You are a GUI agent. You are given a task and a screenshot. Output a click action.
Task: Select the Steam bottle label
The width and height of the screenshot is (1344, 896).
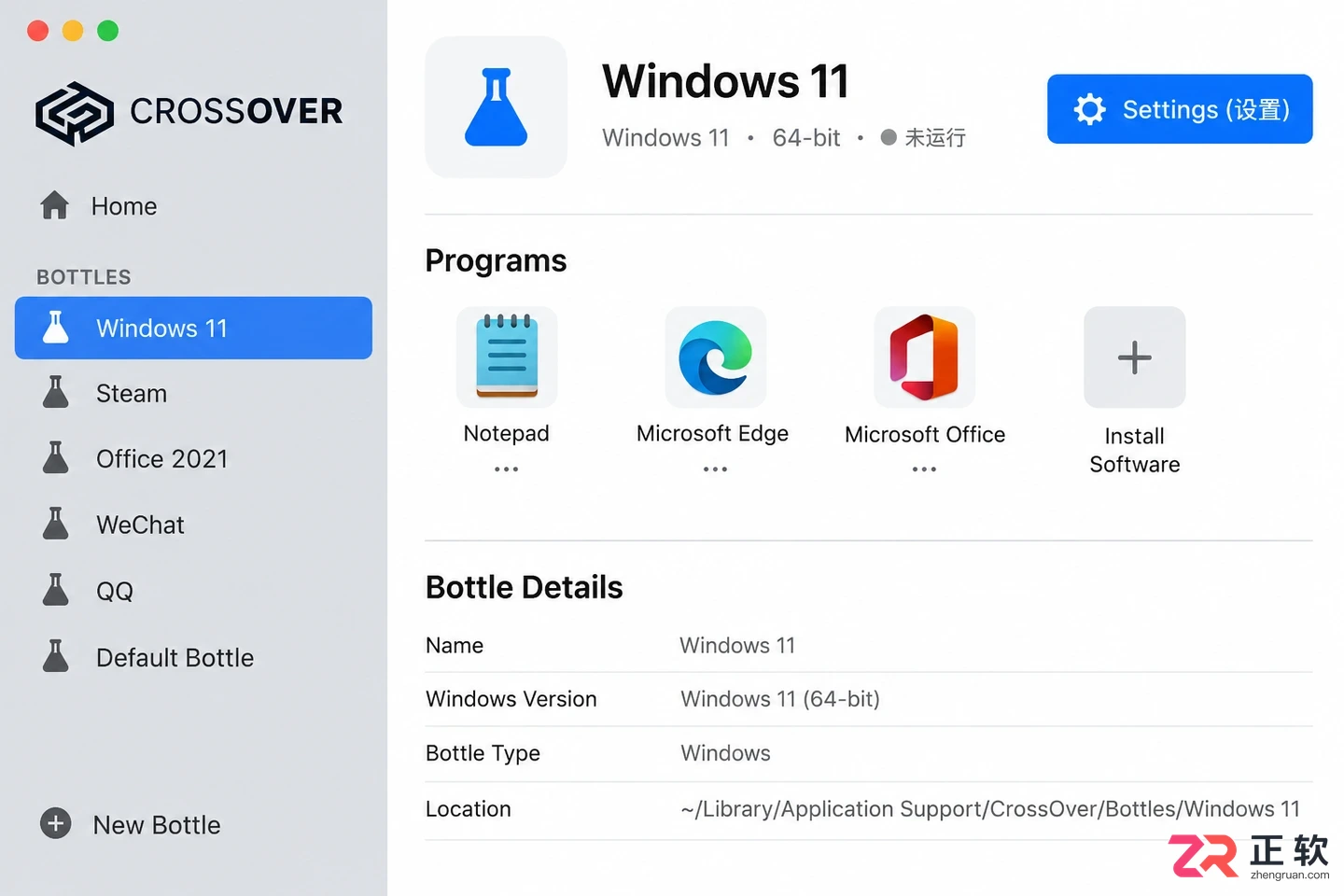132,394
